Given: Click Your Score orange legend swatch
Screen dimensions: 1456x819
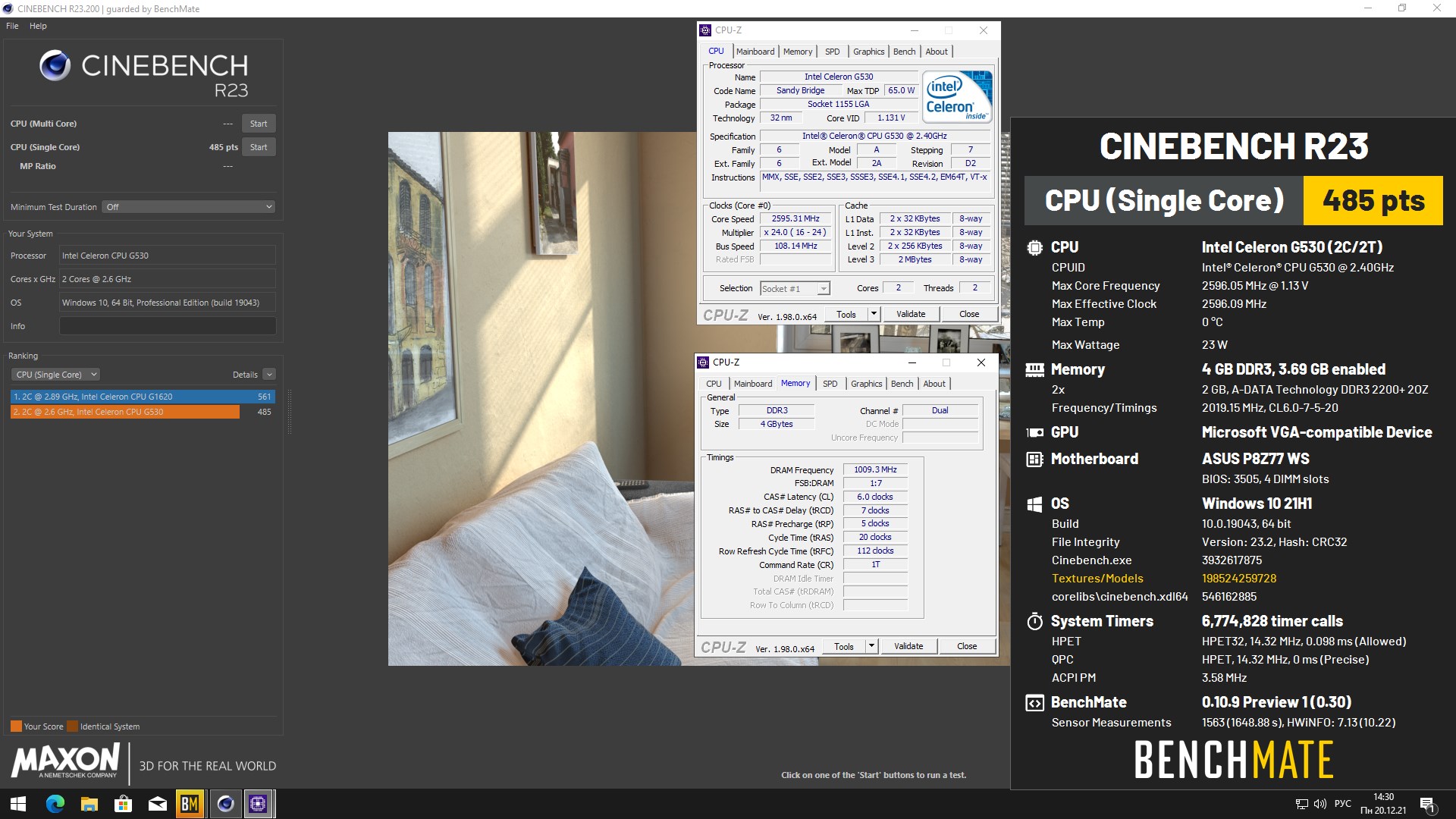Looking at the screenshot, I should pos(16,726).
